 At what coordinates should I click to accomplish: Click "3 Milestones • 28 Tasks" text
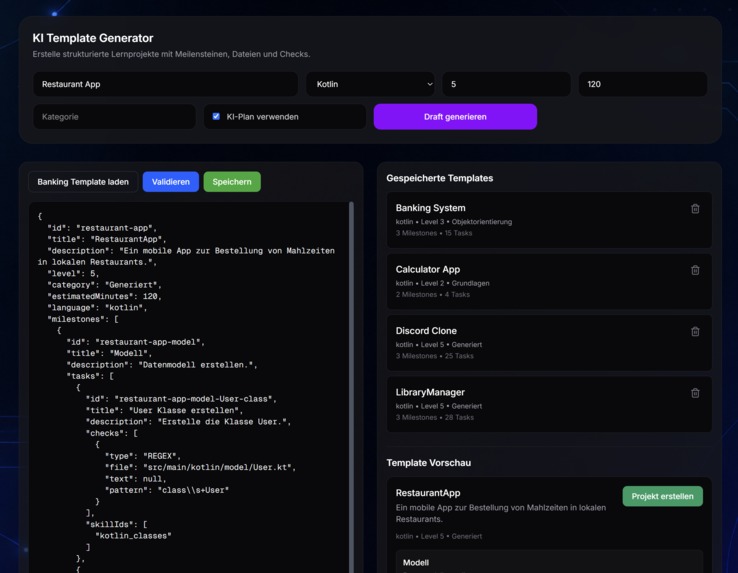coord(434,417)
